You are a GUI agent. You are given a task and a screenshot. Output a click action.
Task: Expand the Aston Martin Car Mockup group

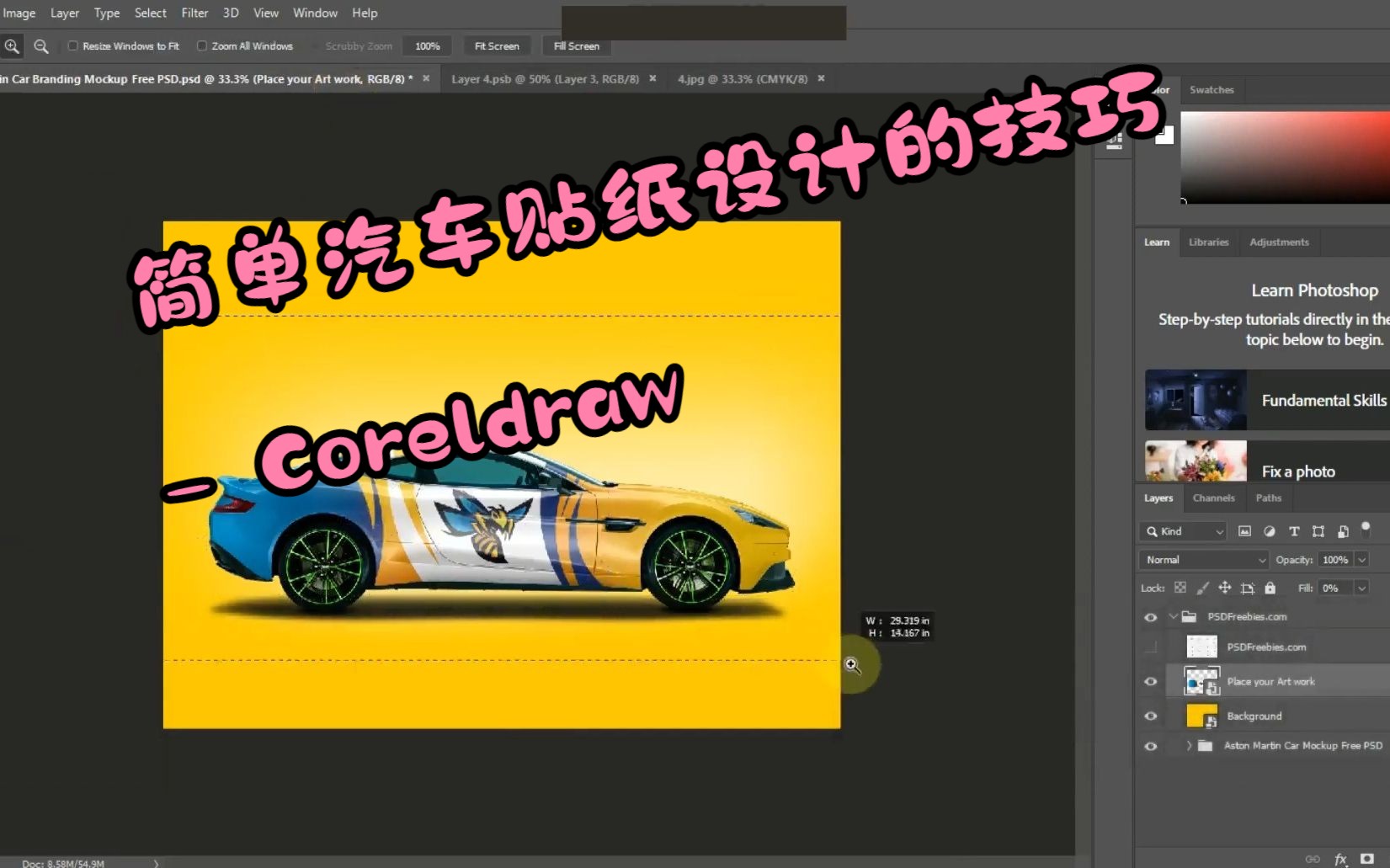pos(1189,745)
